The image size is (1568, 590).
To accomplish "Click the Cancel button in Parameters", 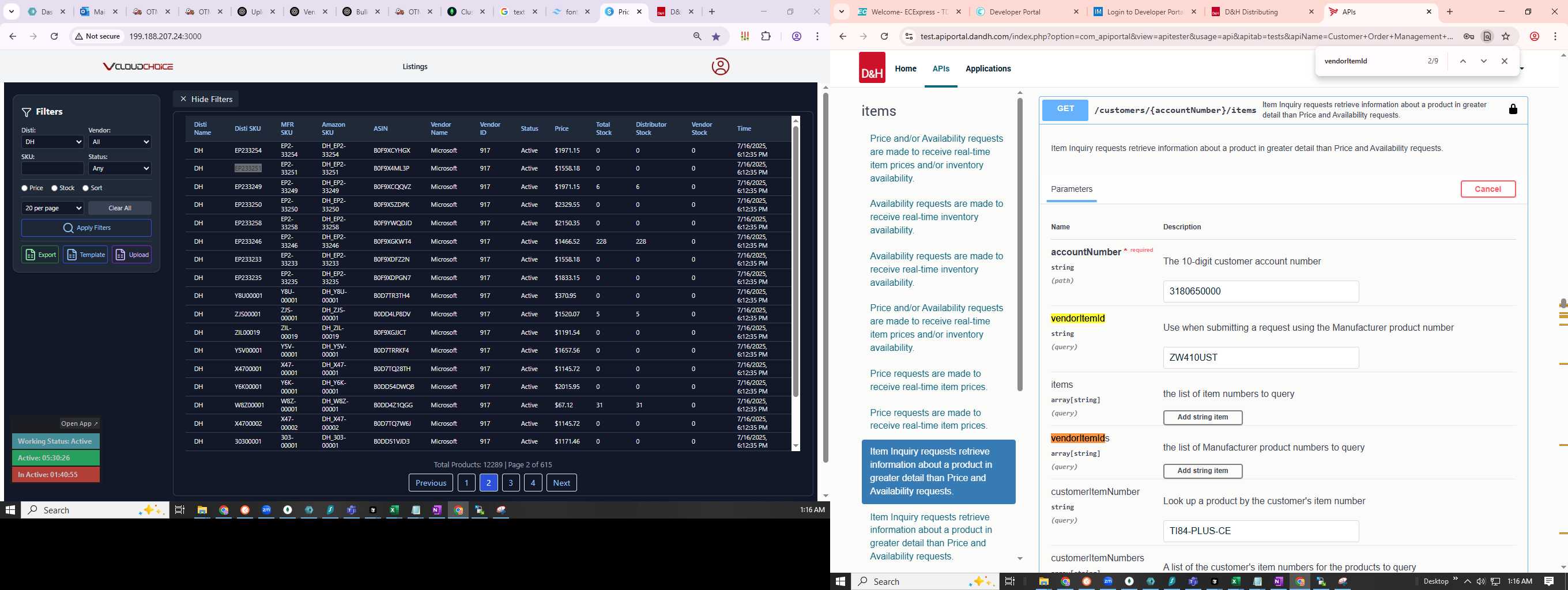I will point(1488,189).
